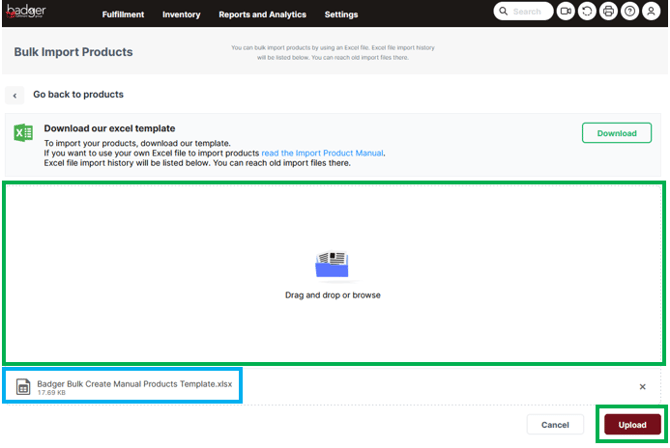
Task: Open the Inventory menu
Action: click(181, 15)
